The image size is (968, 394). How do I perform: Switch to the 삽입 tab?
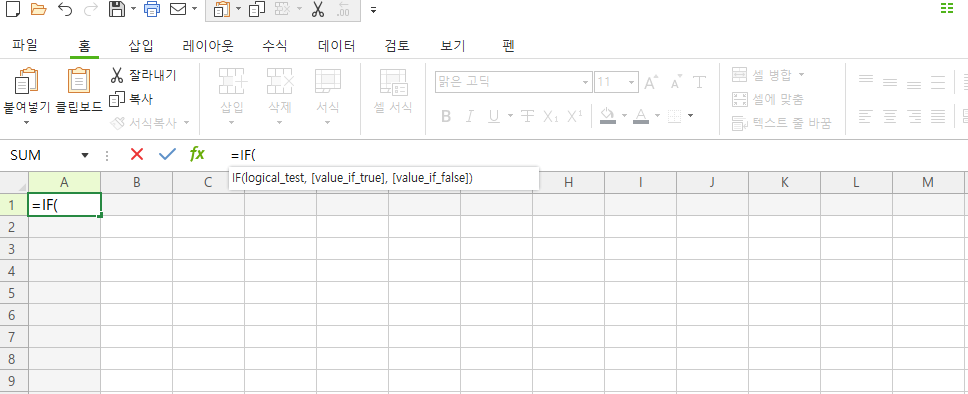[x=141, y=45]
